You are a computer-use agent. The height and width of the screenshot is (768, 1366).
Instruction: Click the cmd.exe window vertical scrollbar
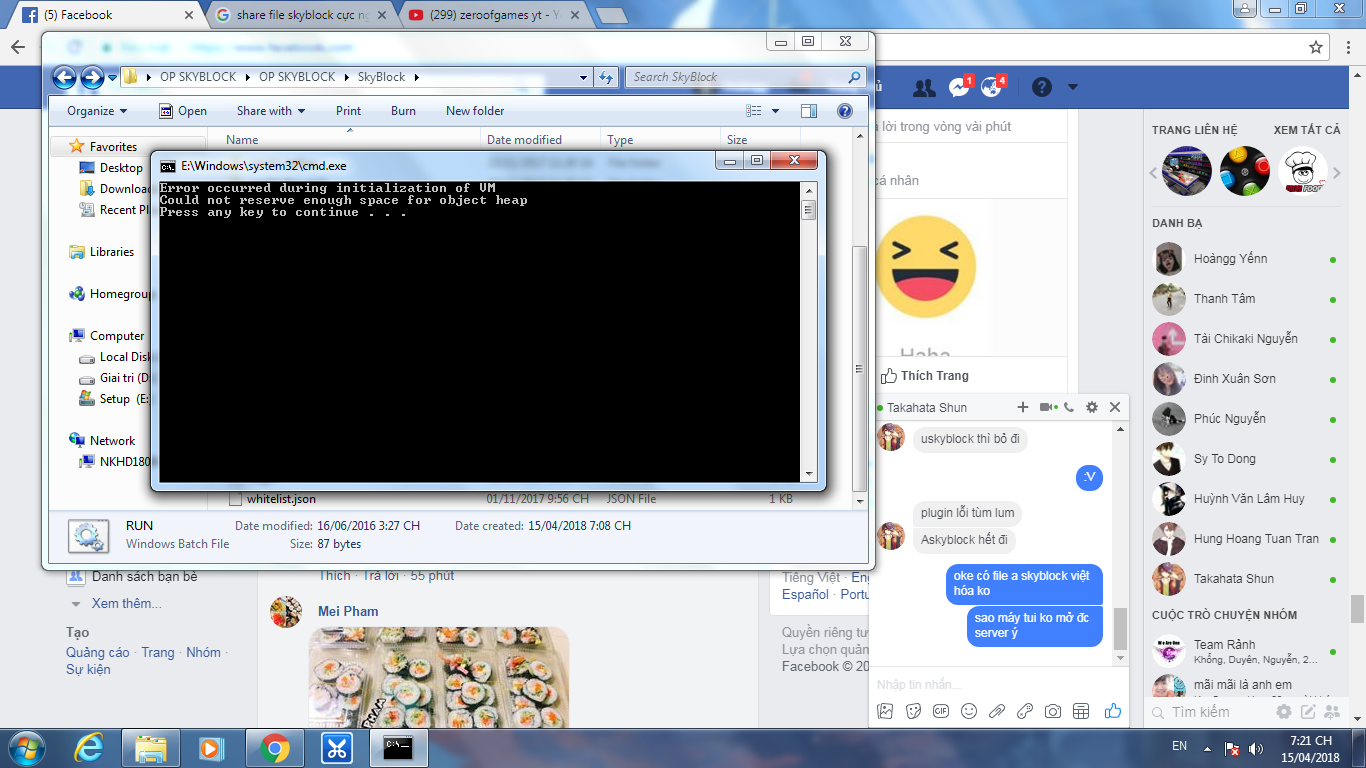808,331
